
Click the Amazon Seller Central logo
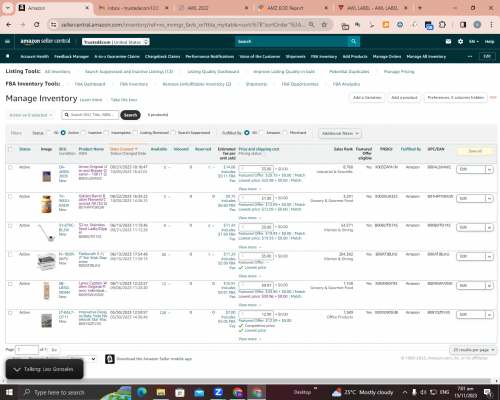click(45, 41)
